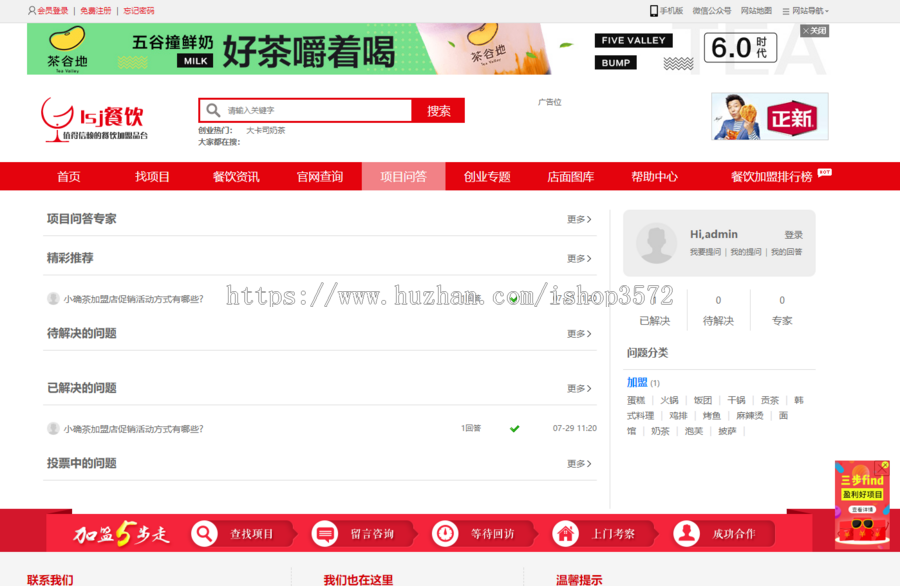Click the 加盟 category link in 问题分类
The image size is (900, 586).
pyautogui.click(x=636, y=382)
